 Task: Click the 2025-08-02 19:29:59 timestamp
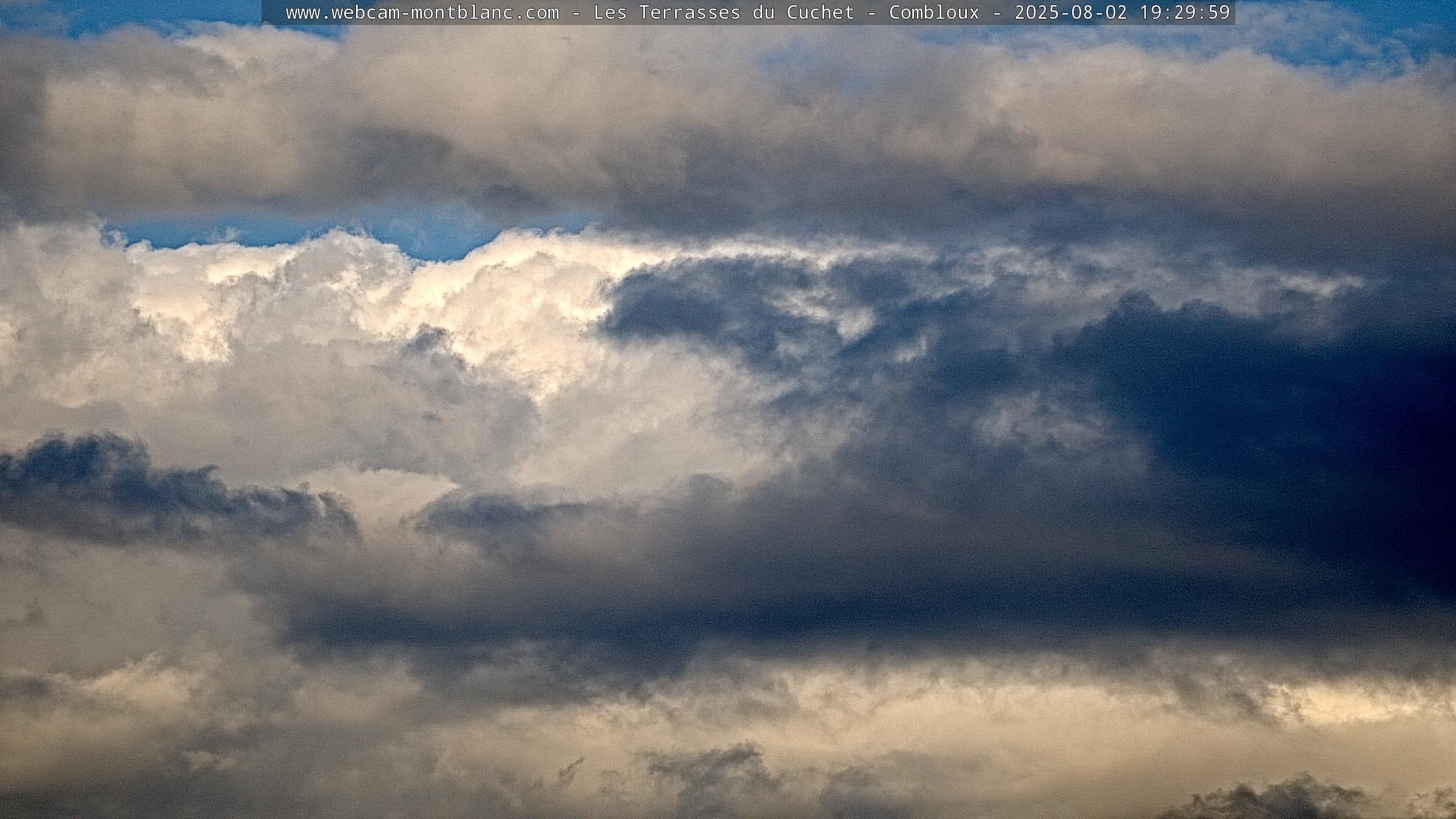tap(1122, 13)
